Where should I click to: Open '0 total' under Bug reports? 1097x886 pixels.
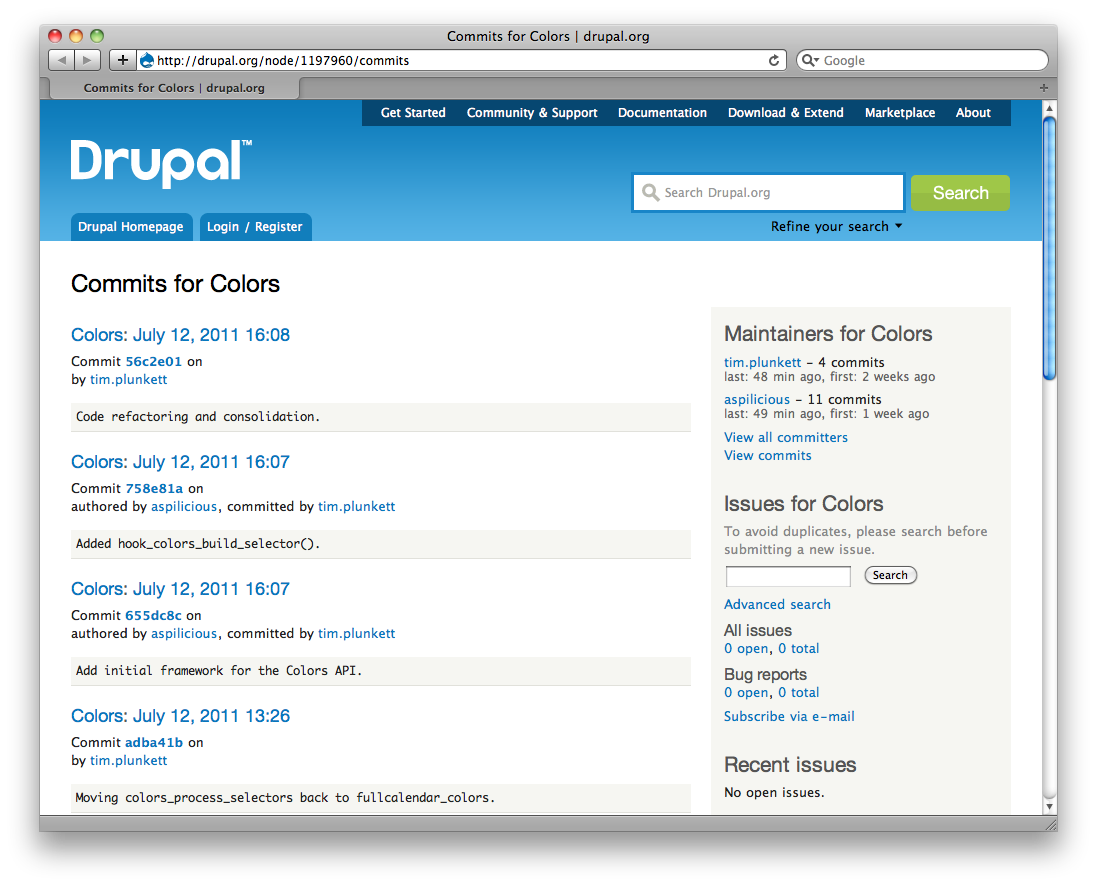coord(798,693)
